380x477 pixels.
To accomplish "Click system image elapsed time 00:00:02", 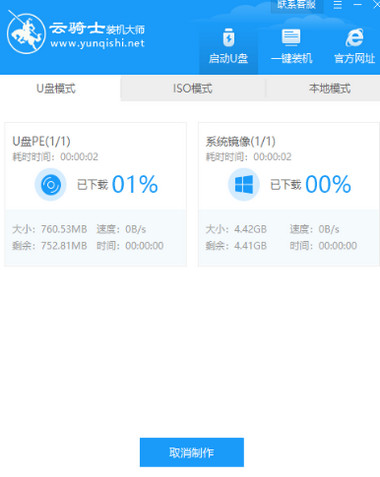I will [x=272, y=157].
